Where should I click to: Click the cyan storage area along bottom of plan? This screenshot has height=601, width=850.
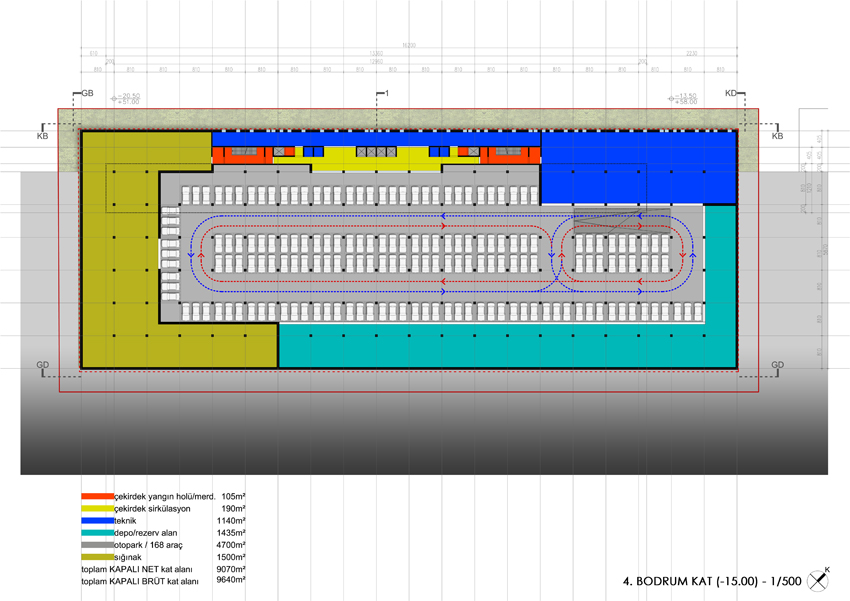pos(500,347)
